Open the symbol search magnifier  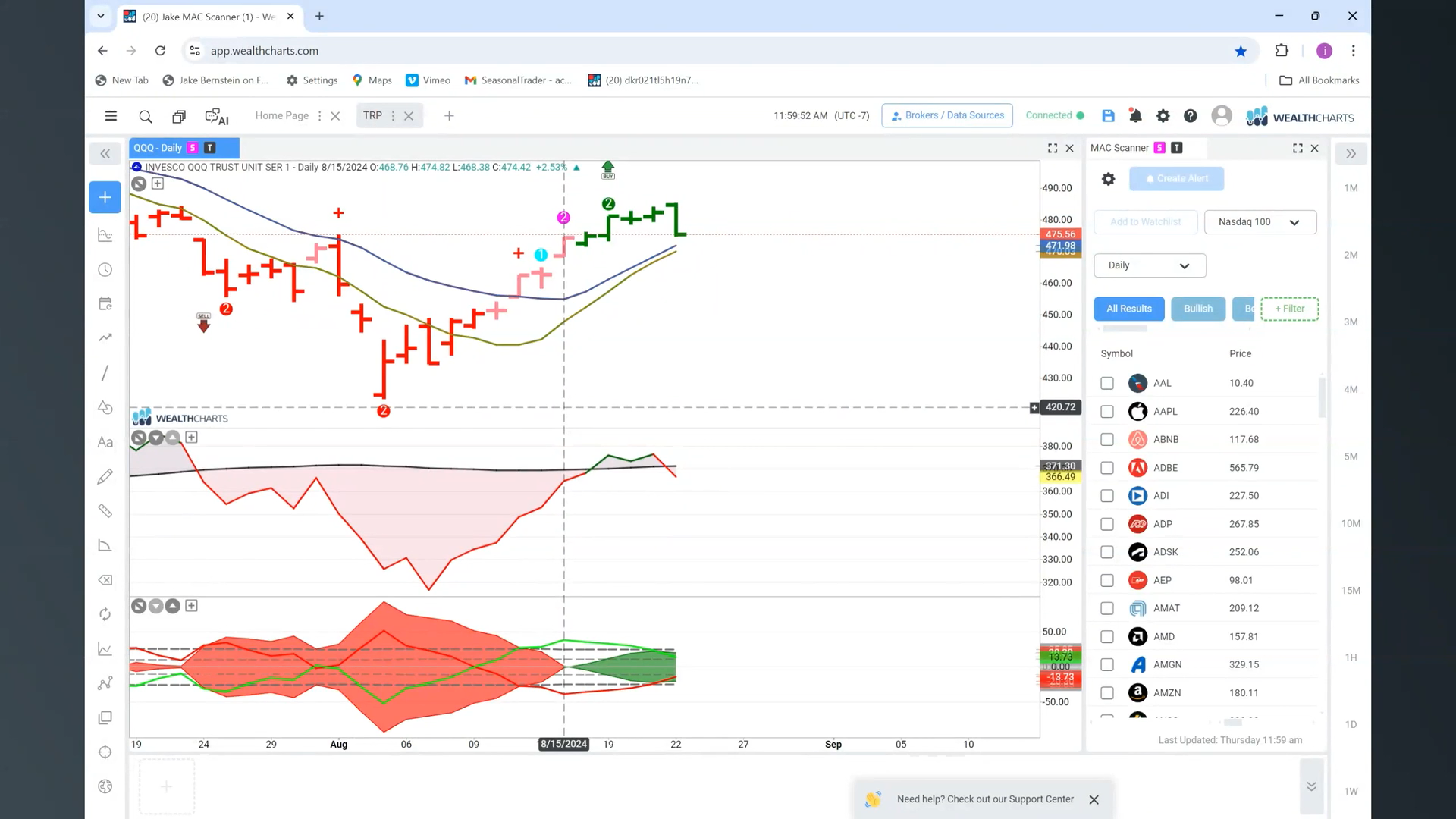(x=146, y=116)
